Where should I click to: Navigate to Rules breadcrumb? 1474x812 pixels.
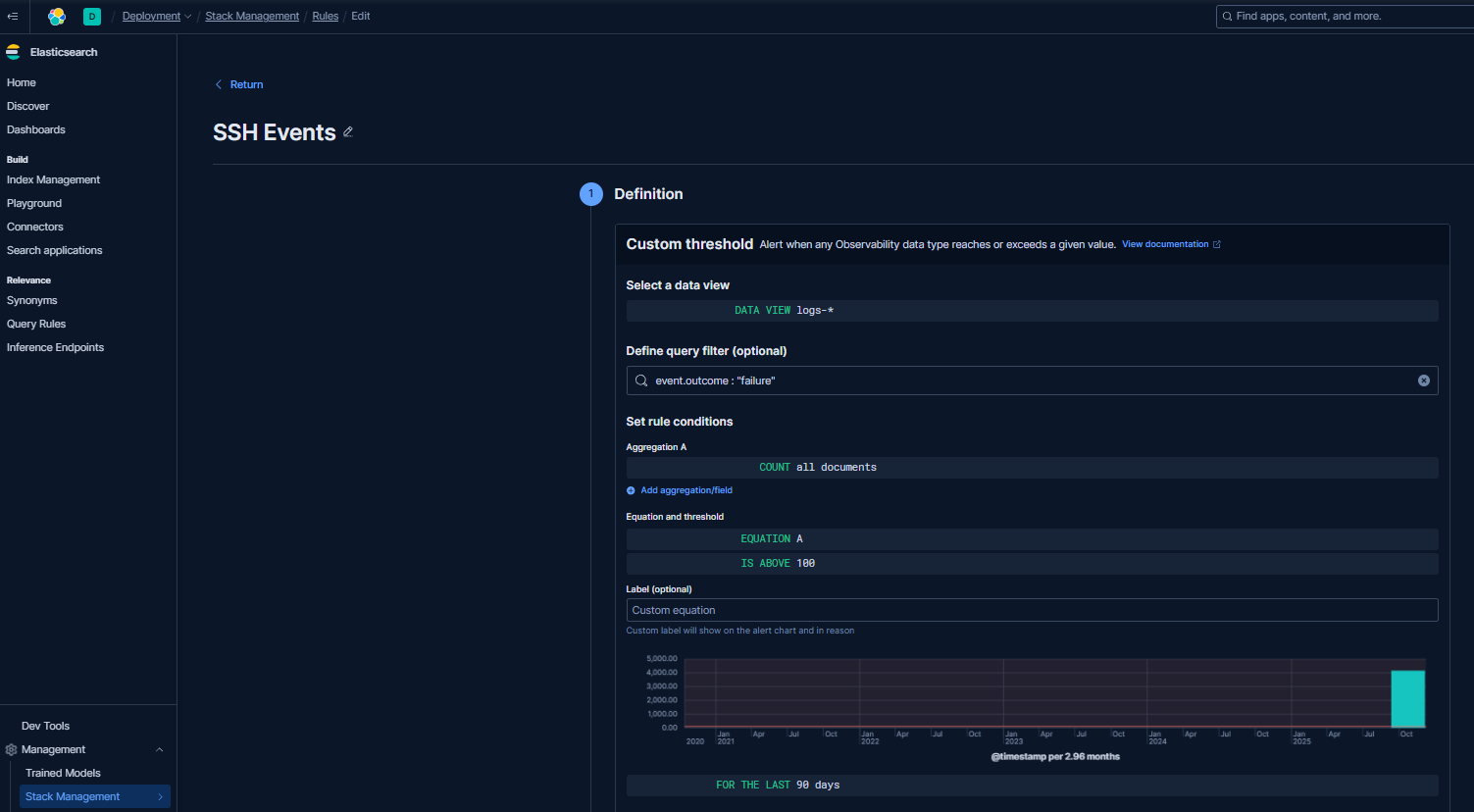[325, 17]
